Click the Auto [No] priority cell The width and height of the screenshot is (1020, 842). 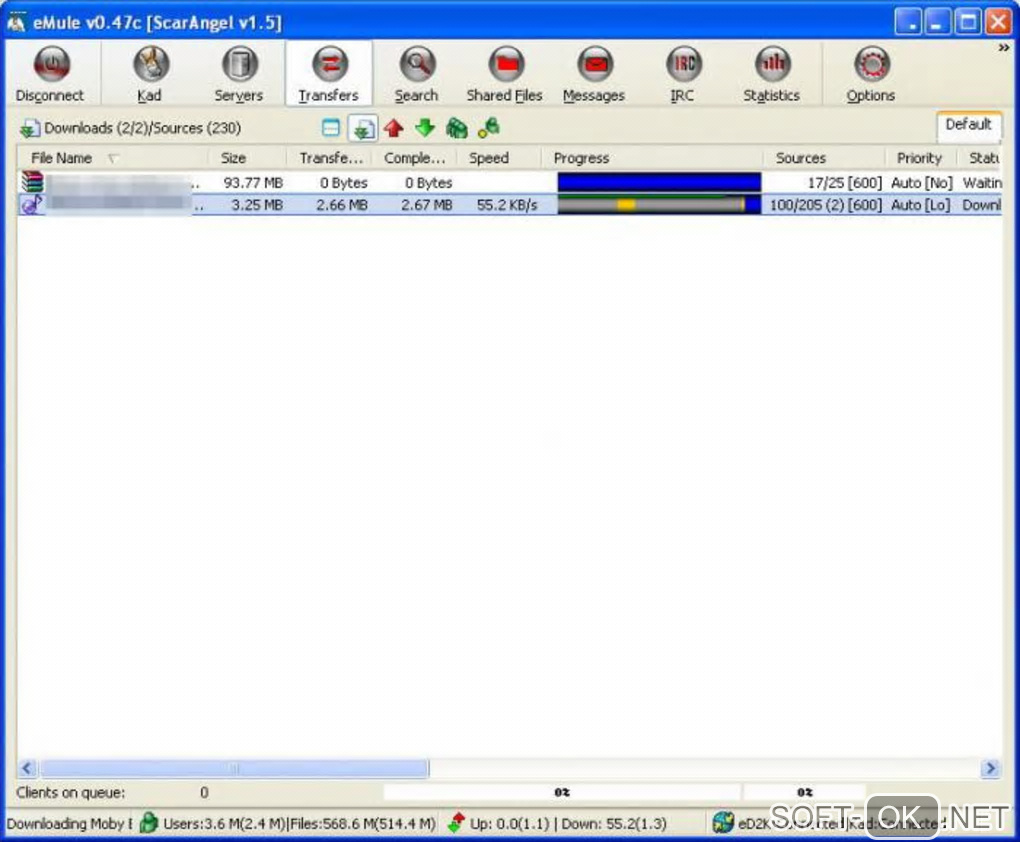click(x=922, y=183)
